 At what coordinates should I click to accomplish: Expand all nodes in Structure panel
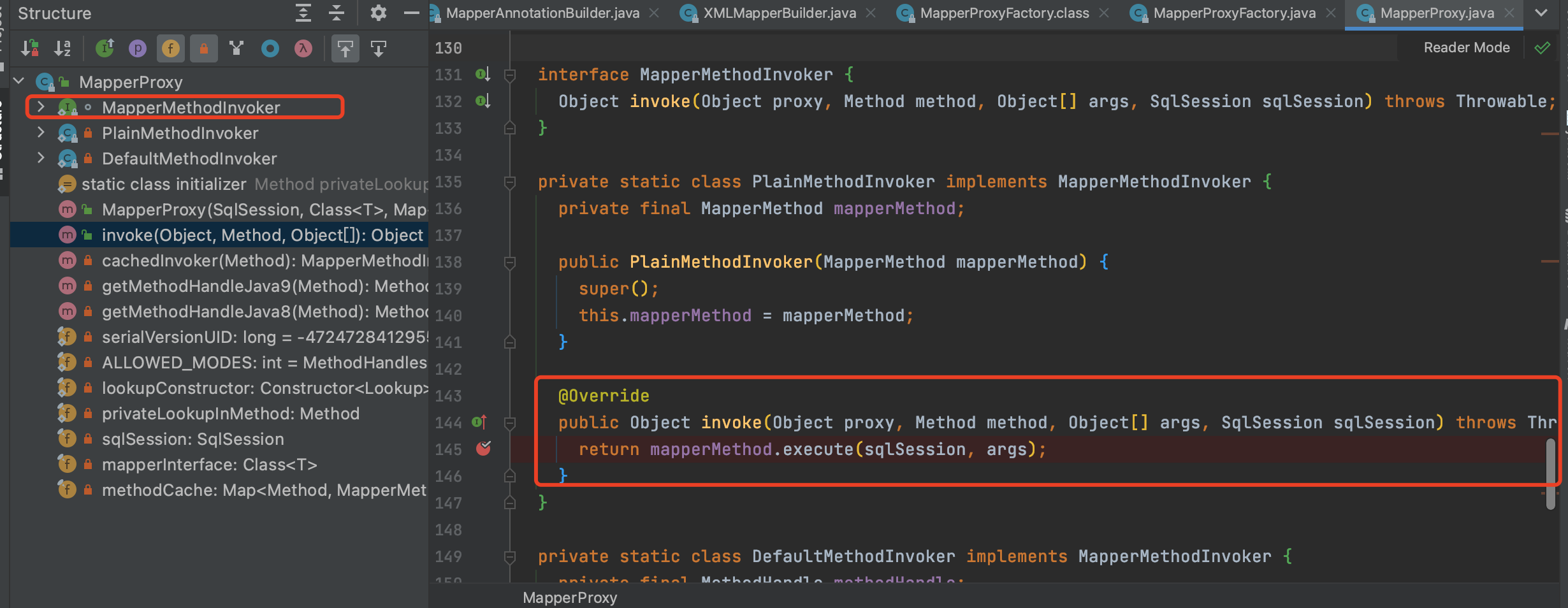point(303,13)
